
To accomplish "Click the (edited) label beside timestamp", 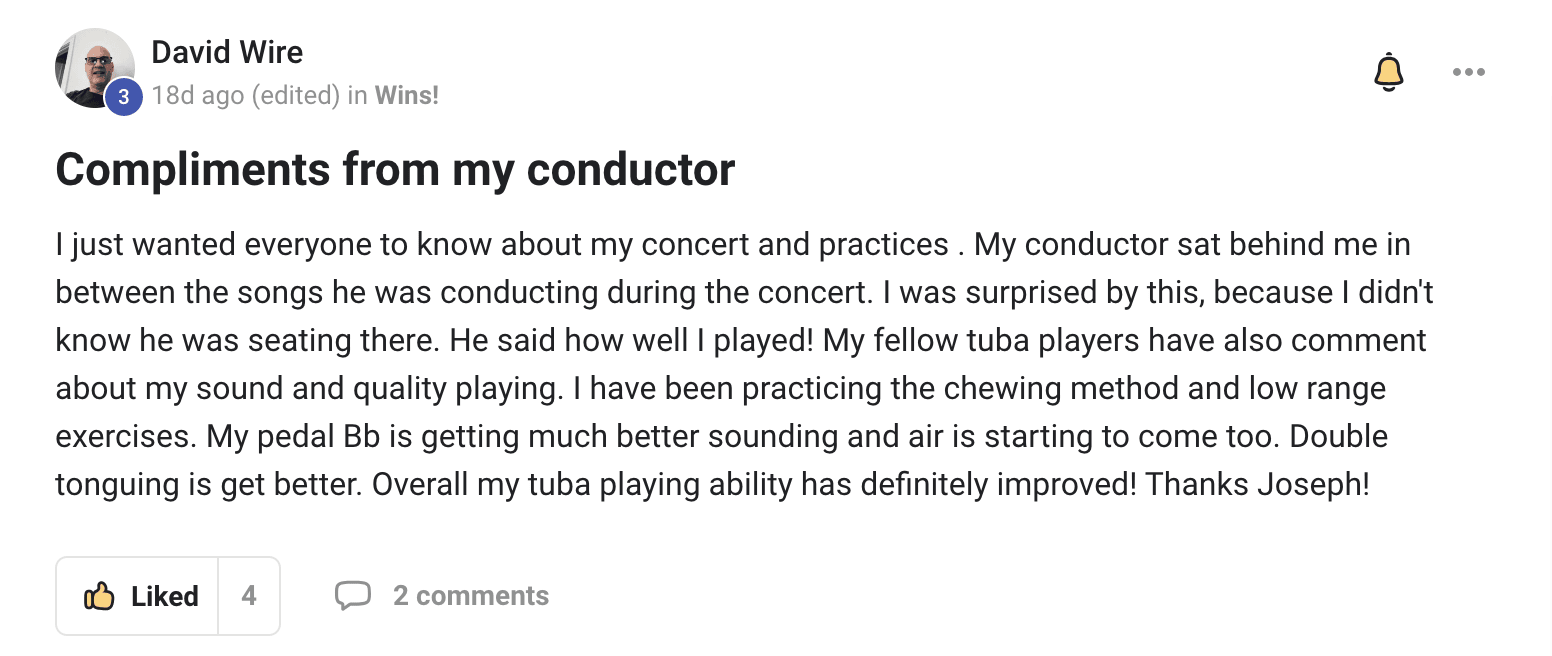I will [x=296, y=96].
